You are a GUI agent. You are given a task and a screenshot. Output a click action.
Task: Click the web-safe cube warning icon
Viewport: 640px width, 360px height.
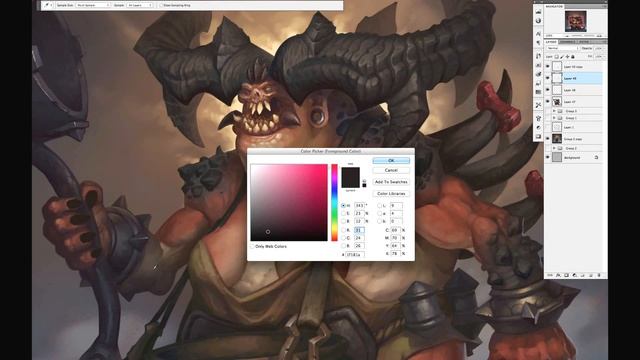point(364,181)
